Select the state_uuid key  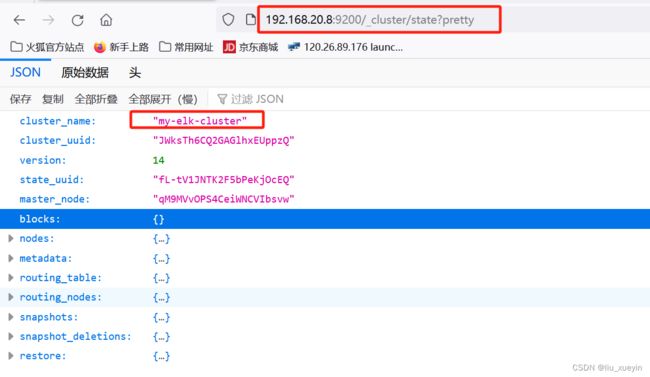coord(52,180)
